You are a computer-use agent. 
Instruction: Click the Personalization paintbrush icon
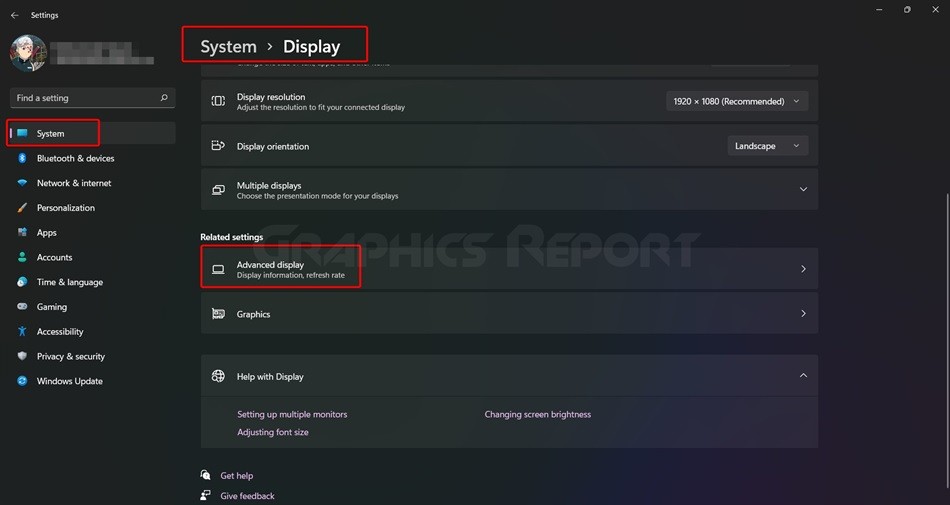click(22, 208)
